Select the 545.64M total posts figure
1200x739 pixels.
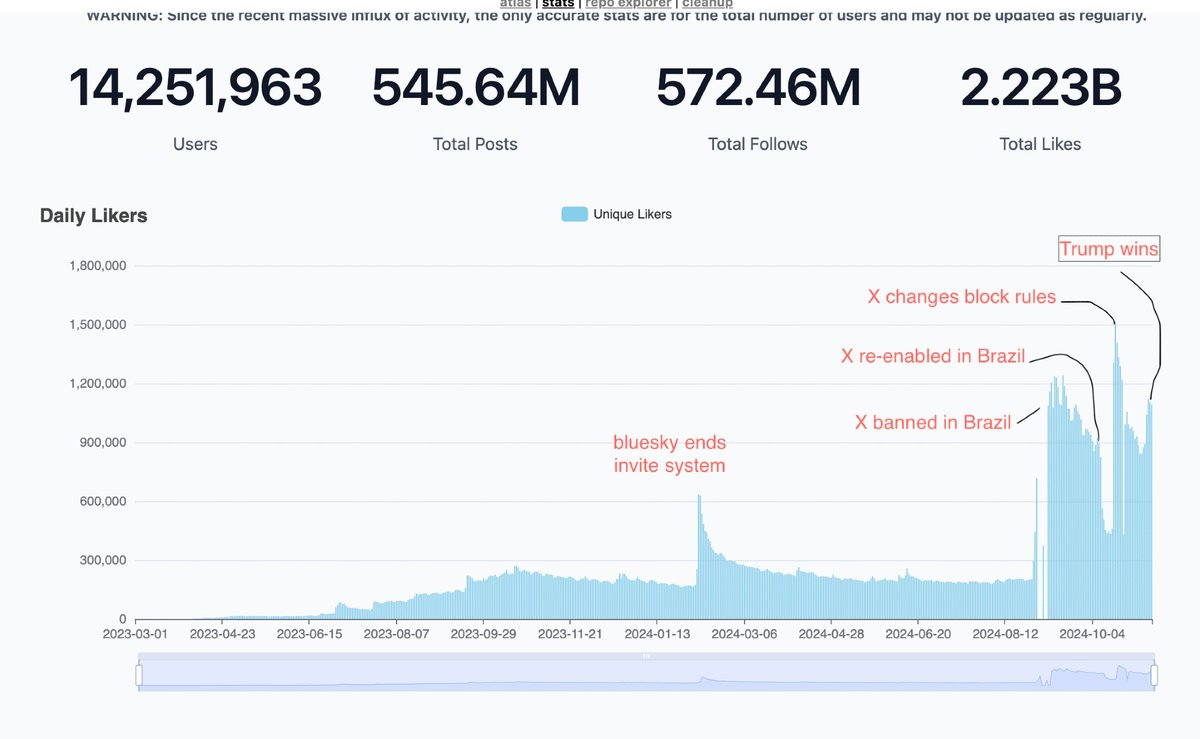[476, 88]
